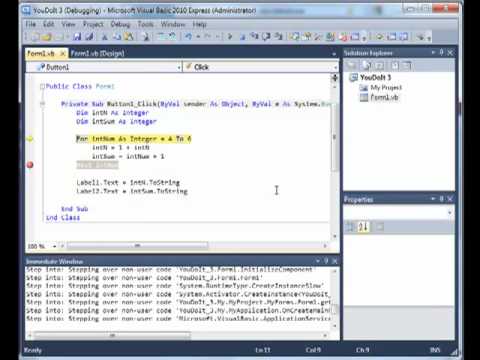Screen dimensions: 480x360
Task: Cut selection using the scissors icon
Action: [x=104, y=37]
